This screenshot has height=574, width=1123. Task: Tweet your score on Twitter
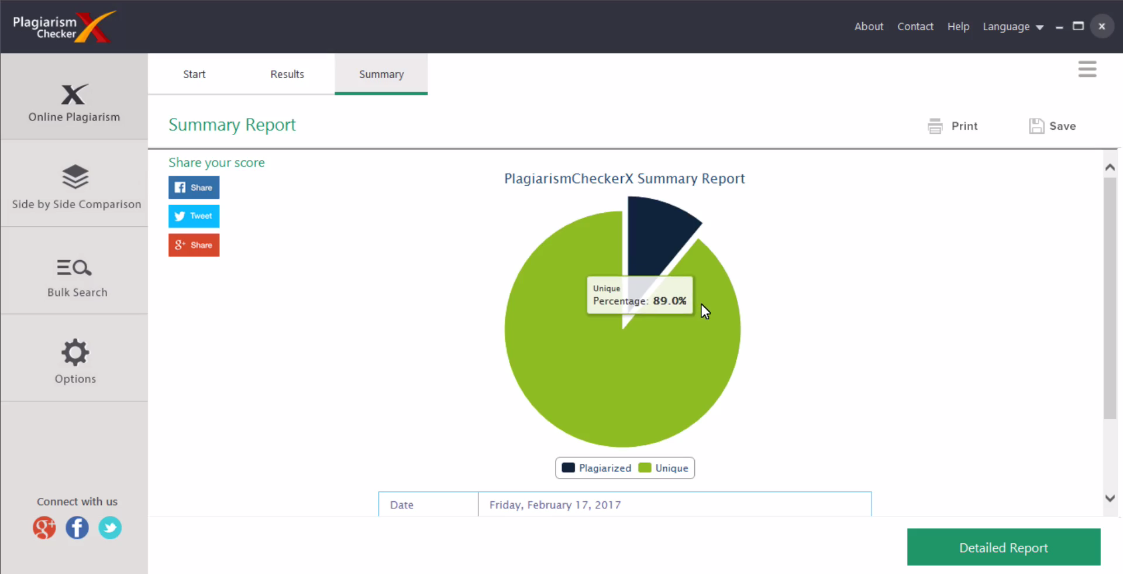pyautogui.click(x=194, y=216)
